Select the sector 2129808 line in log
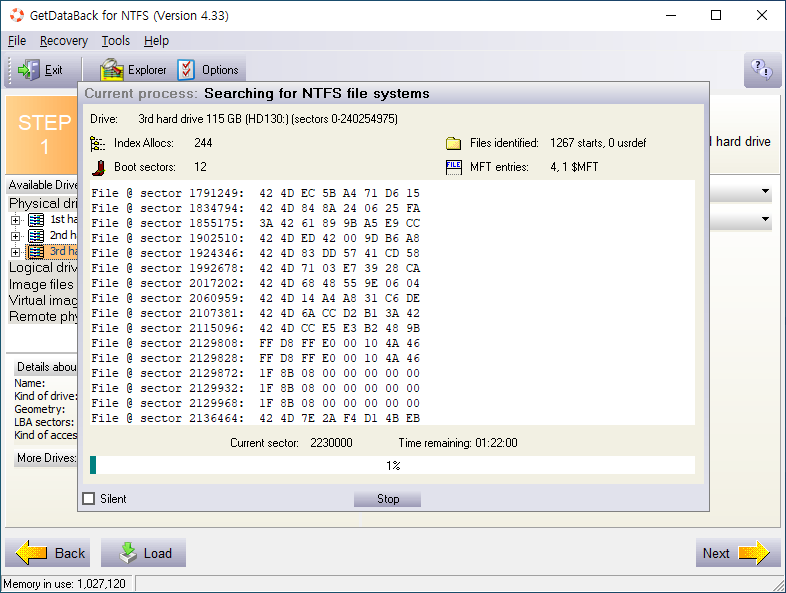Viewport: 786px width, 593px height. (x=255, y=343)
